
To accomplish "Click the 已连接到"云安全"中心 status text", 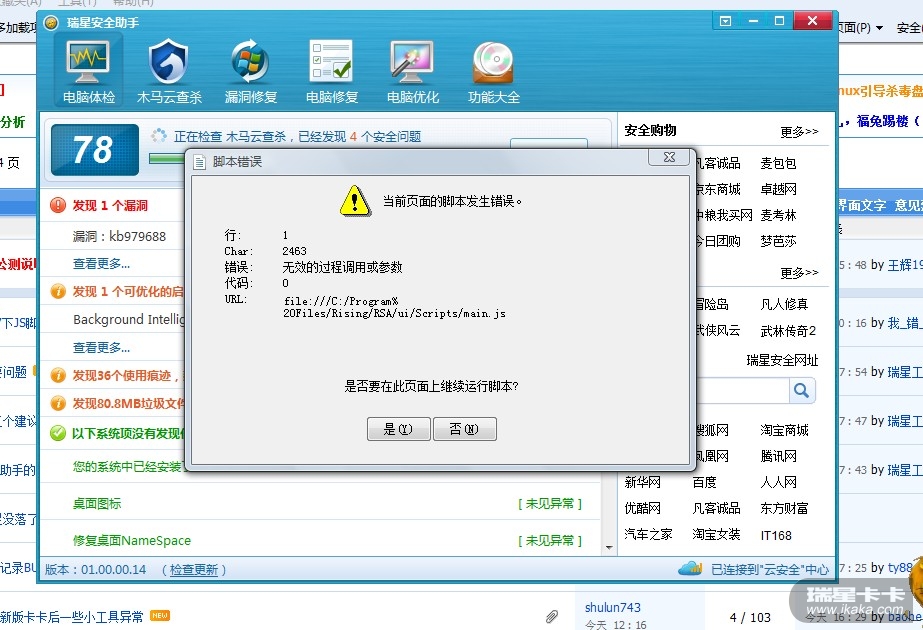I will click(770, 569).
